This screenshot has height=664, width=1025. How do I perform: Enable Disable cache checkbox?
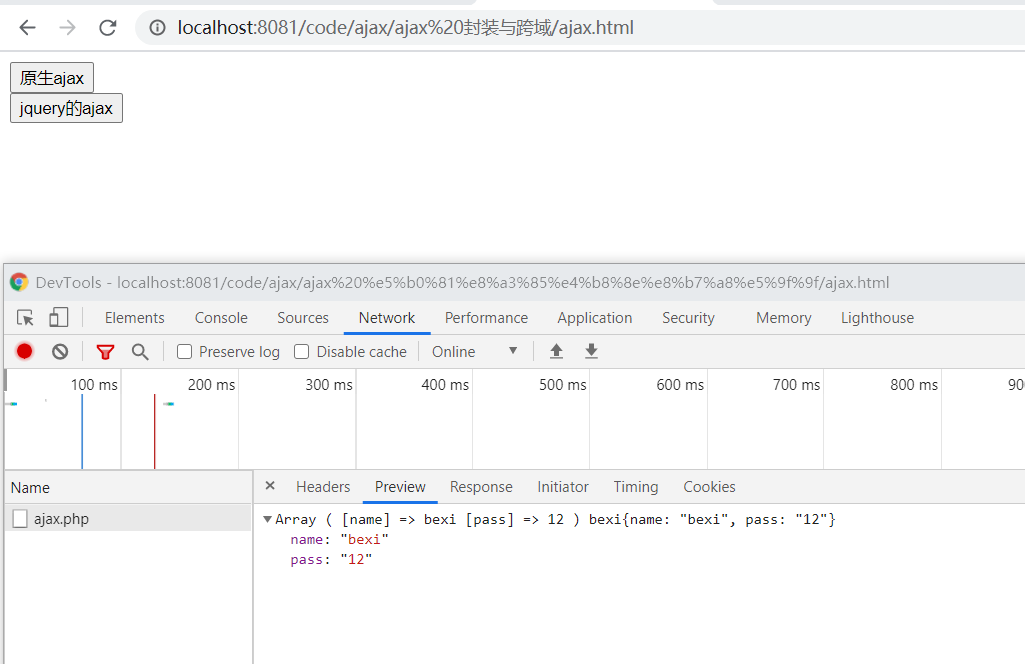point(301,352)
